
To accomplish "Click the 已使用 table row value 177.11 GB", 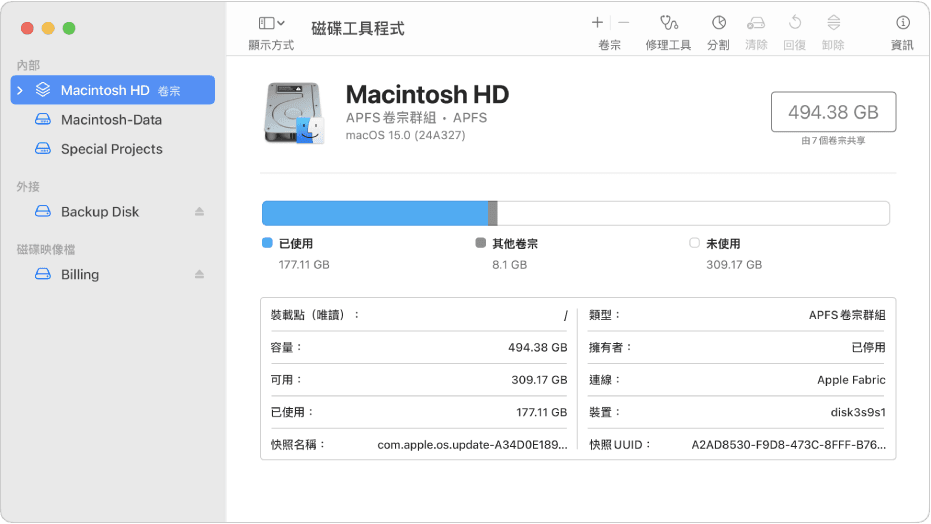I will (542, 412).
